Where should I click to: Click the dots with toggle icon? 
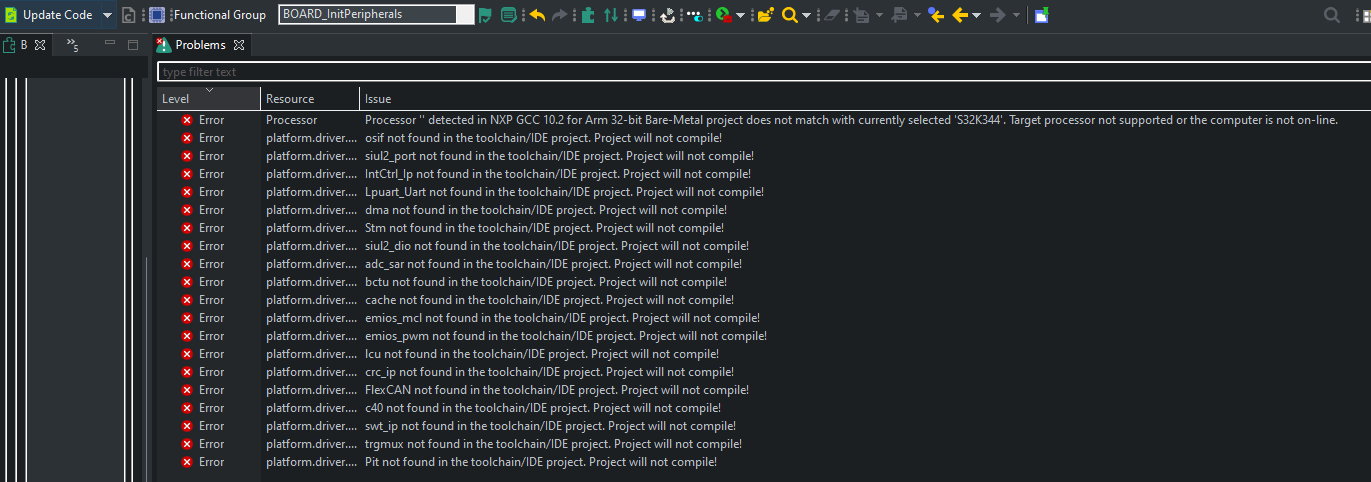(694, 15)
